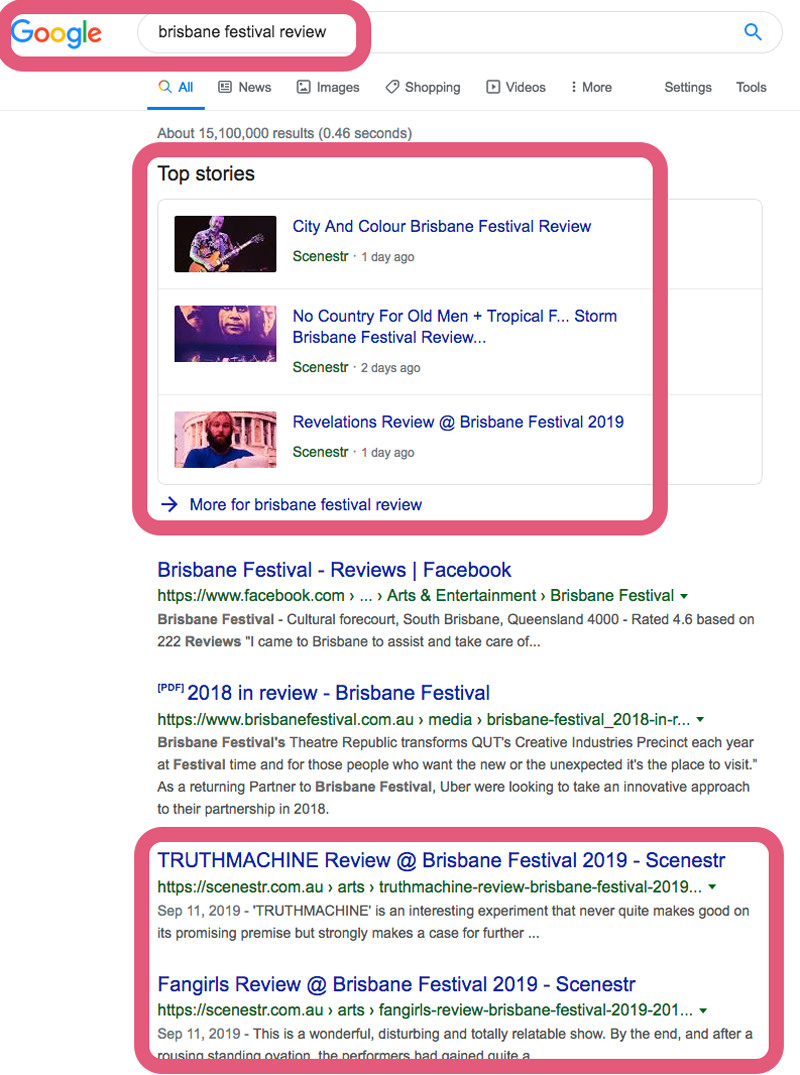Click the News tab newspaper icon

(x=225, y=87)
